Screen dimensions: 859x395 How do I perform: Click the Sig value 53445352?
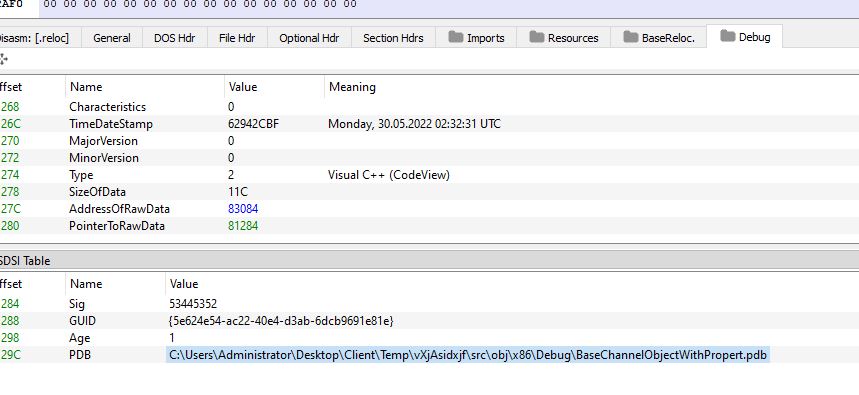coord(193,304)
